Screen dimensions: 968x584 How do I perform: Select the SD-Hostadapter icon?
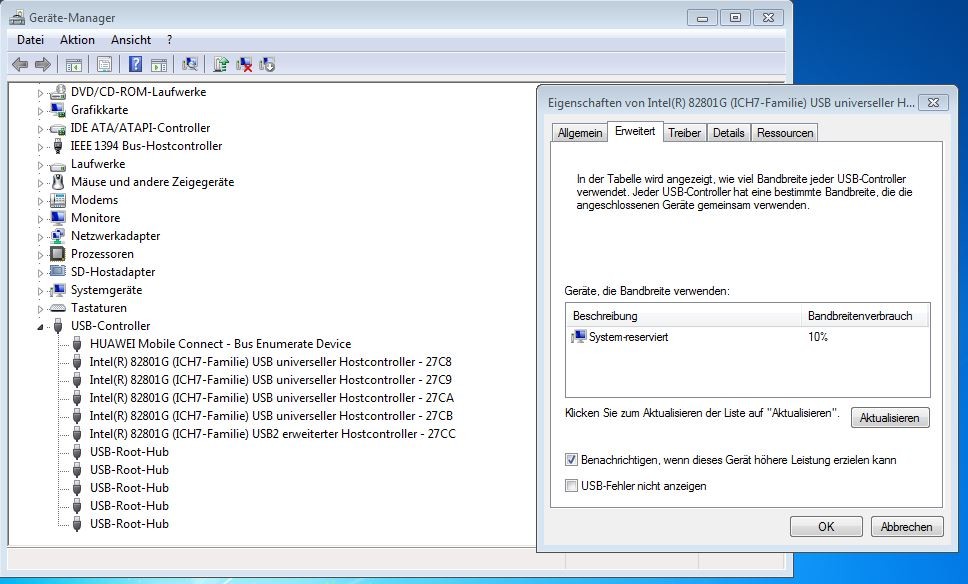pyautogui.click(x=58, y=272)
